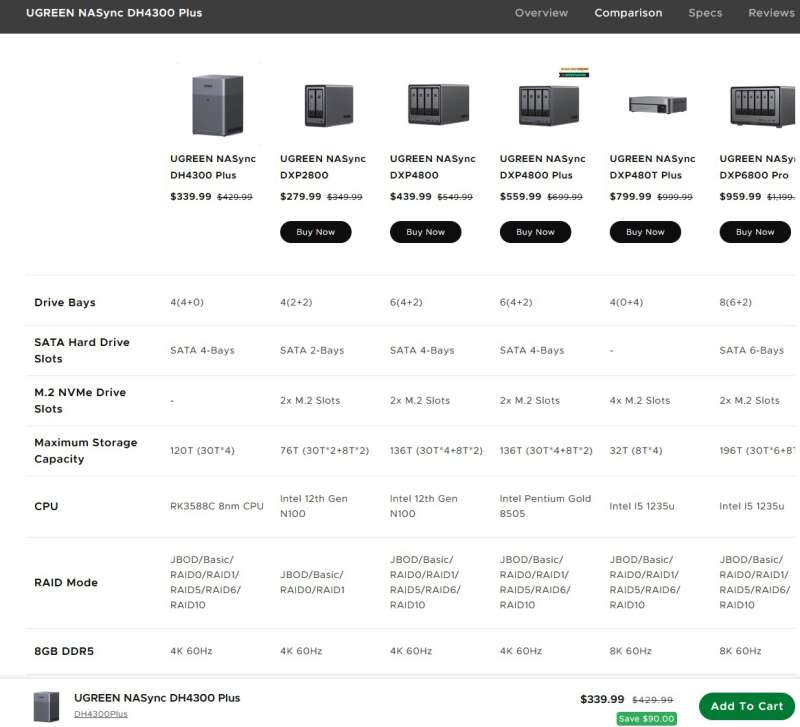The image size is (800, 727).
Task: Go to the Reviews tab
Action: tap(771, 13)
